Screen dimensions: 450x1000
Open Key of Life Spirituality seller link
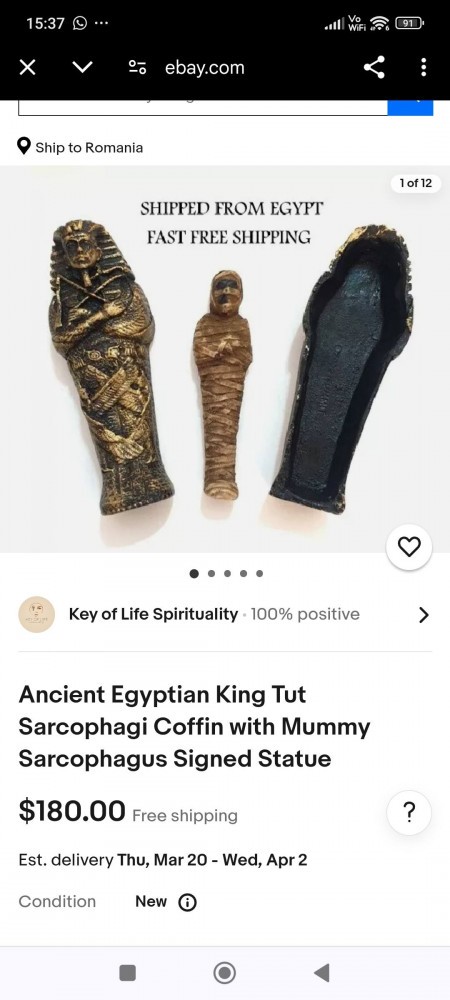point(153,614)
